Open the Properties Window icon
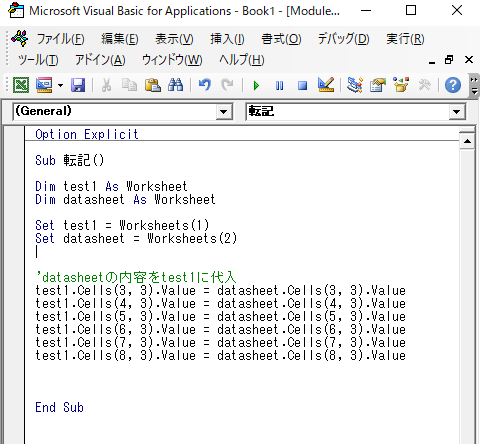 (378, 85)
